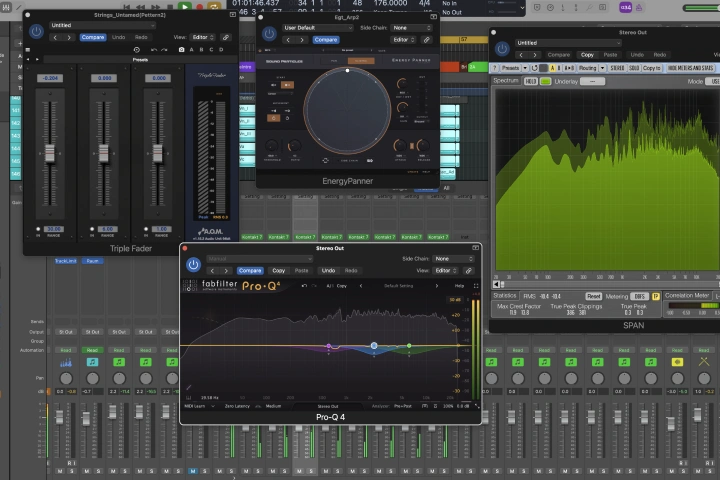
Task: Click SPAN horizontal frequency scrollbar
Action: 608,284
